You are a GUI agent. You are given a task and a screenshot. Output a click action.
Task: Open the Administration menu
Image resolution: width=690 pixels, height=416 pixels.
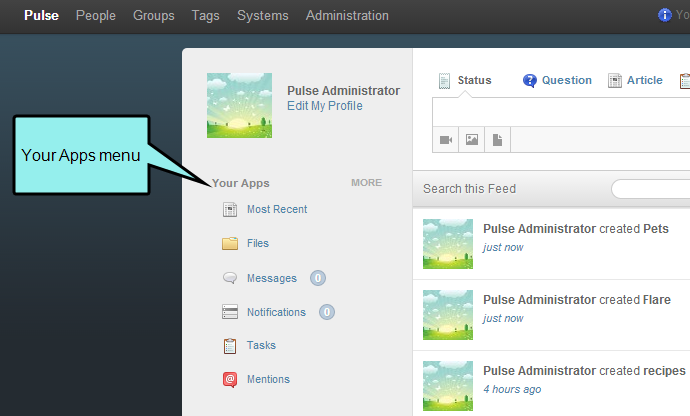347,15
